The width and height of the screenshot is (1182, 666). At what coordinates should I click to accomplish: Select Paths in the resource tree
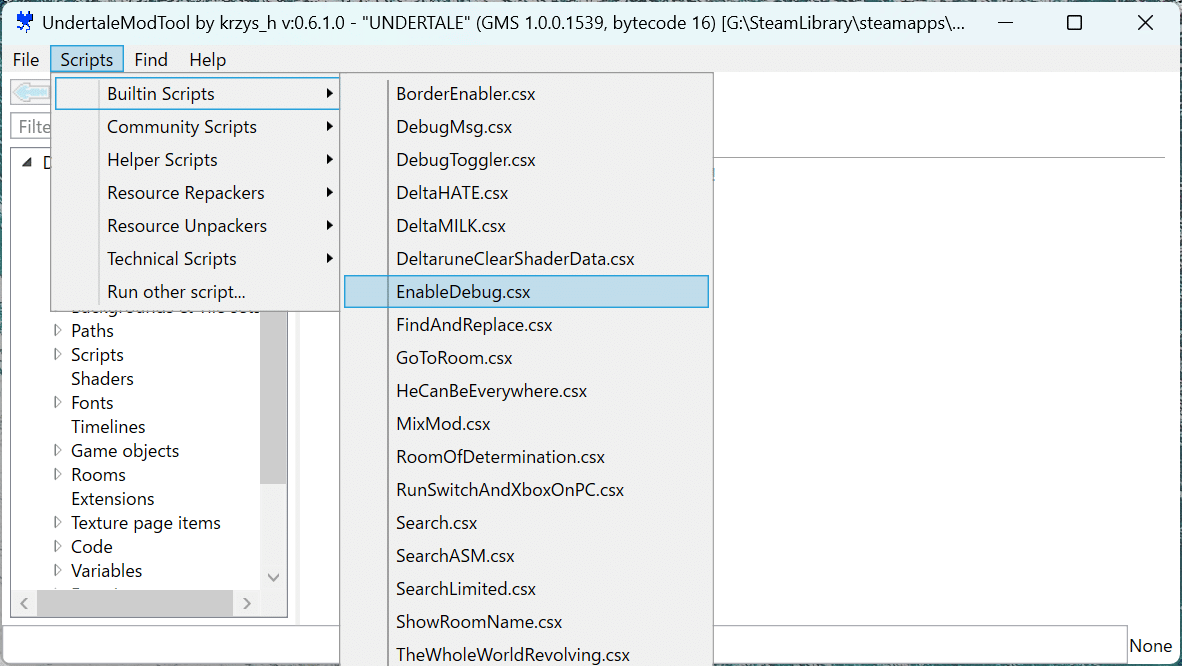92,330
